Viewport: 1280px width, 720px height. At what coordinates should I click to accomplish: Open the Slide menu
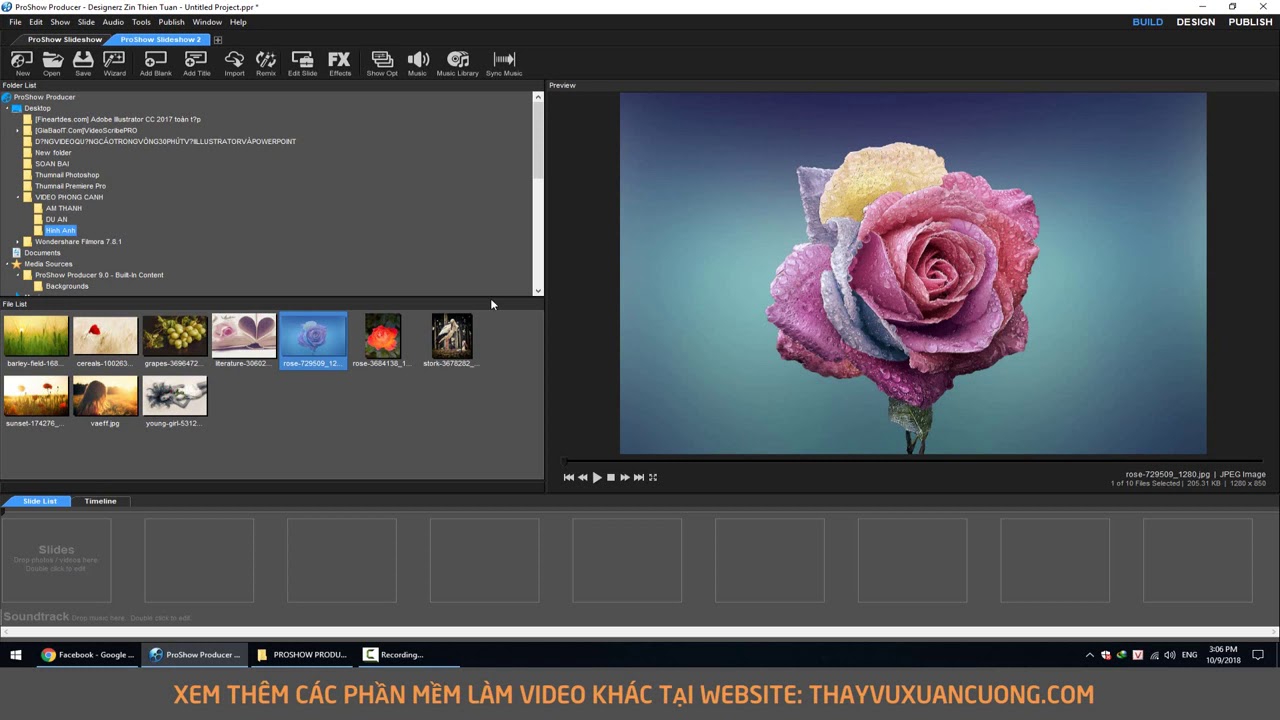[x=86, y=22]
